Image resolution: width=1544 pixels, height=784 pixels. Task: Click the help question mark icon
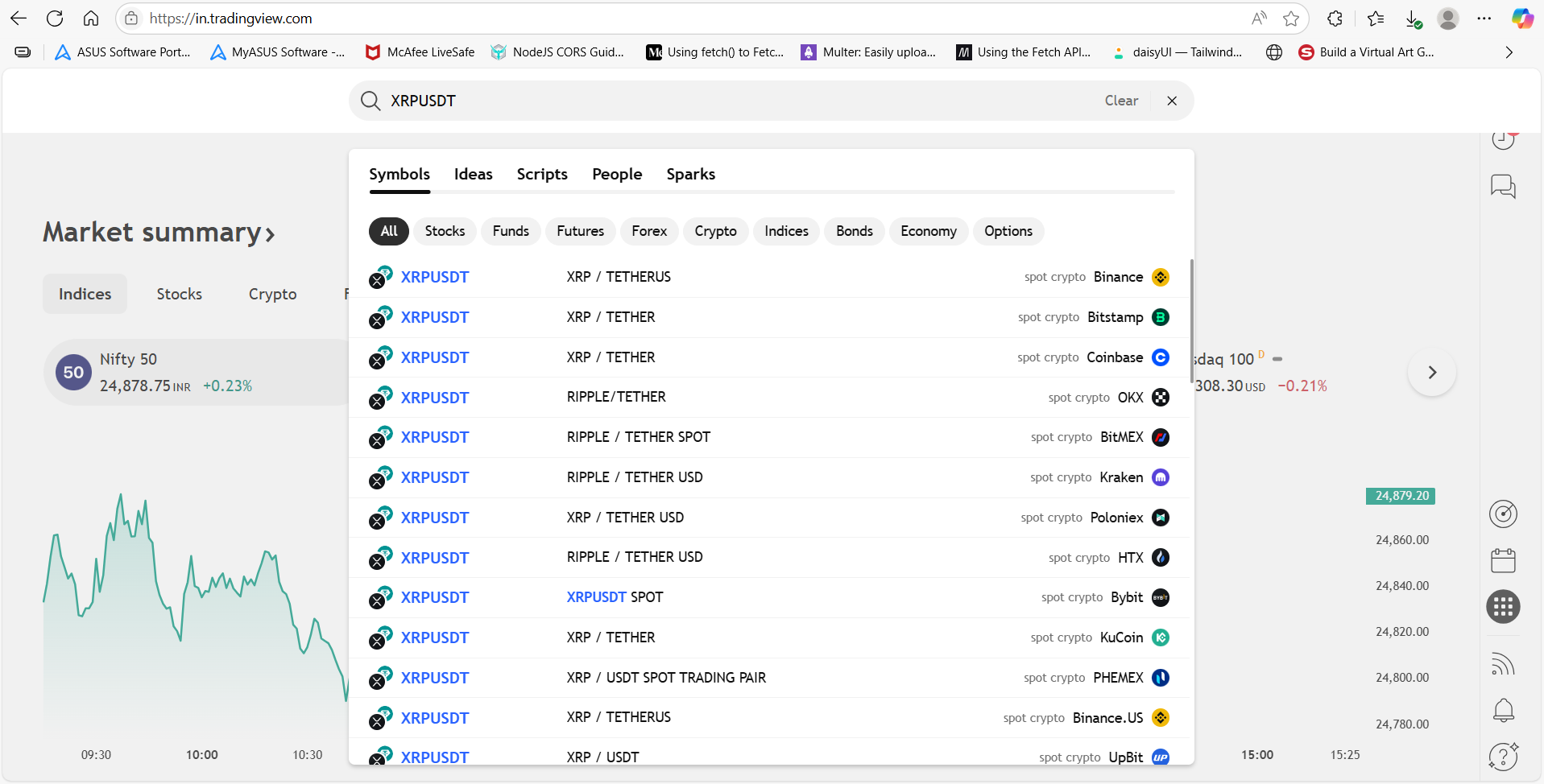point(1503,757)
